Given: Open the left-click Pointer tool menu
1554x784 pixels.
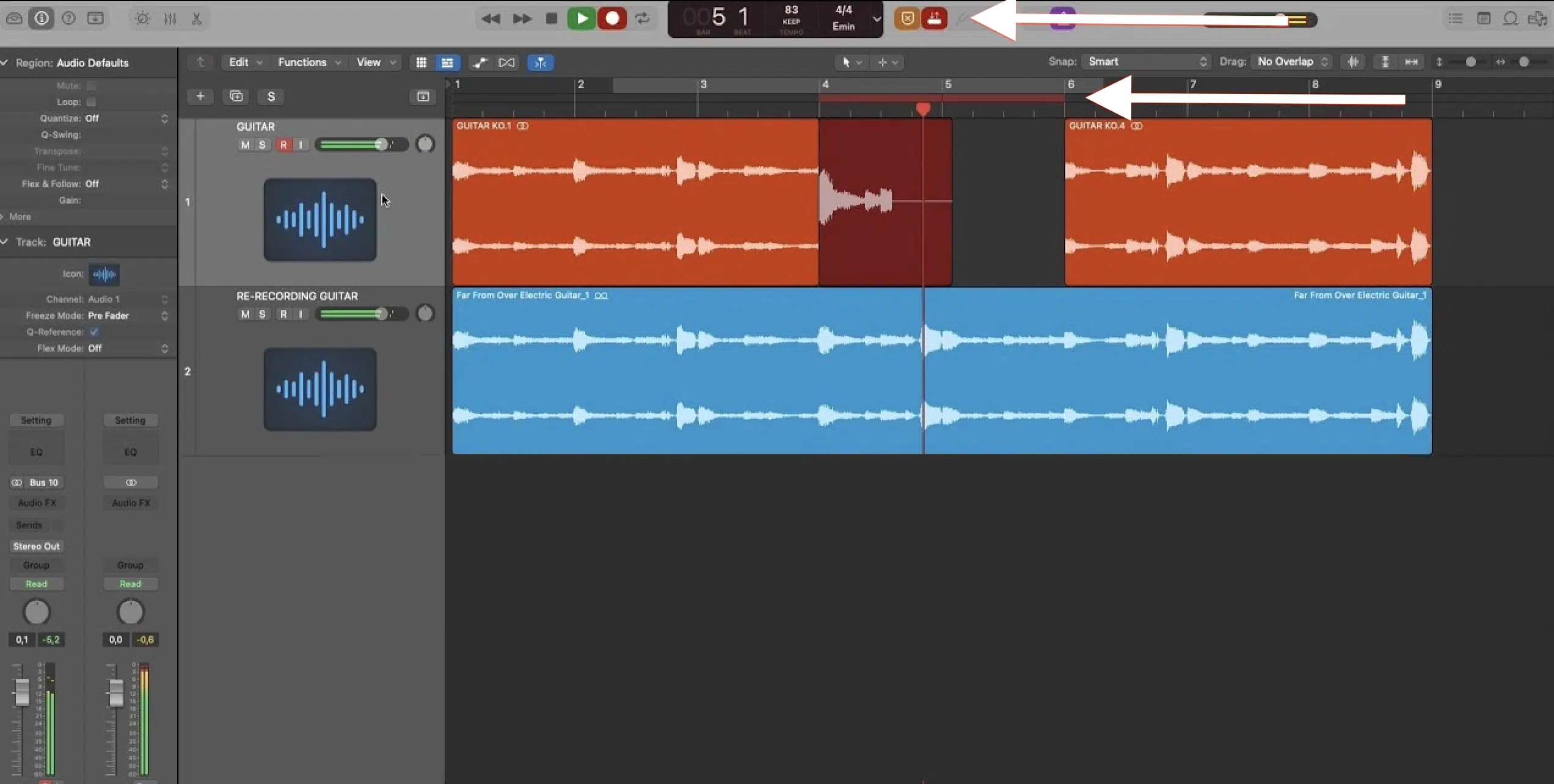Looking at the screenshot, I should pyautogui.click(x=852, y=62).
